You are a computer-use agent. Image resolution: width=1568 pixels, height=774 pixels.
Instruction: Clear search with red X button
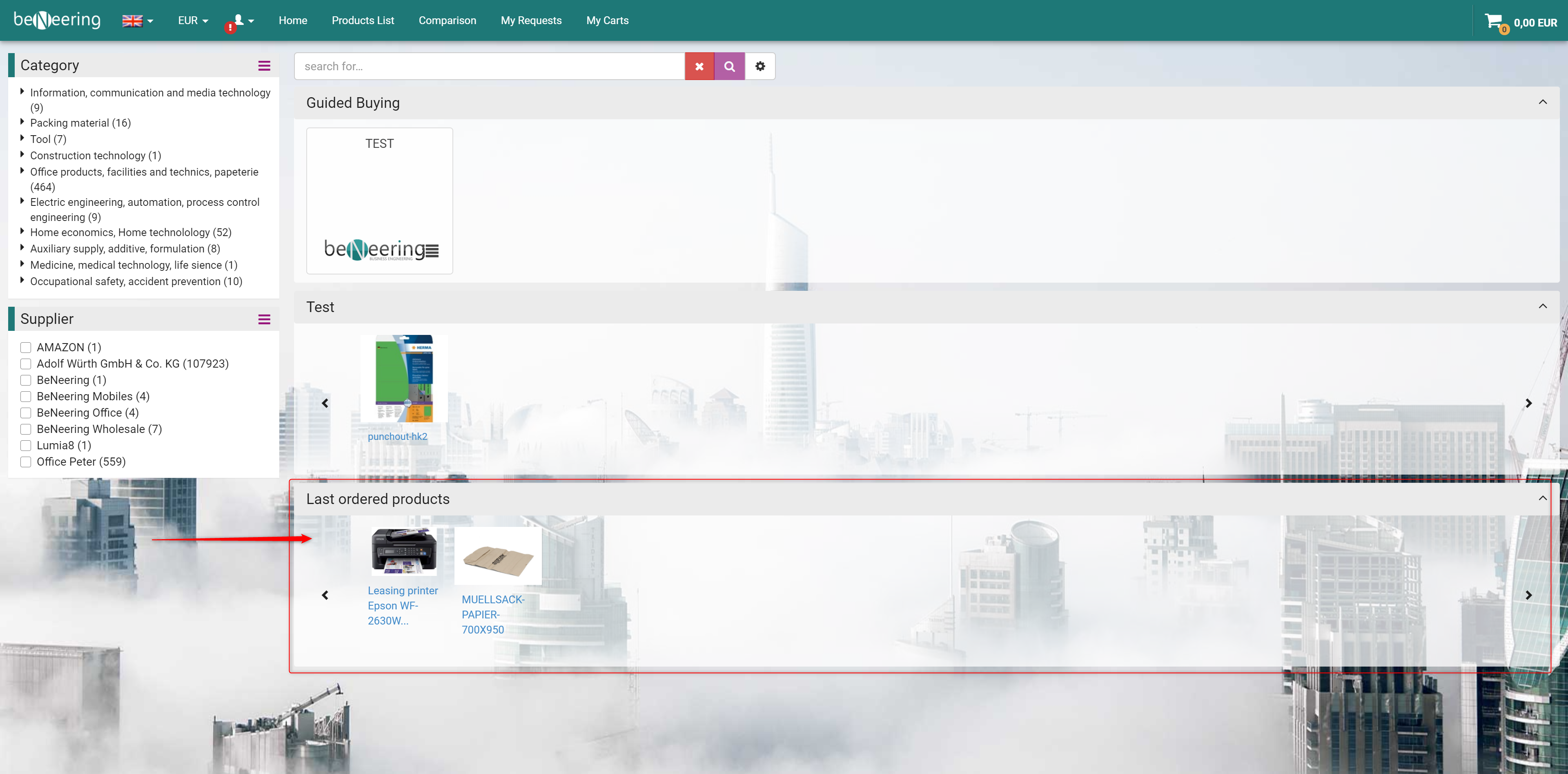(699, 67)
